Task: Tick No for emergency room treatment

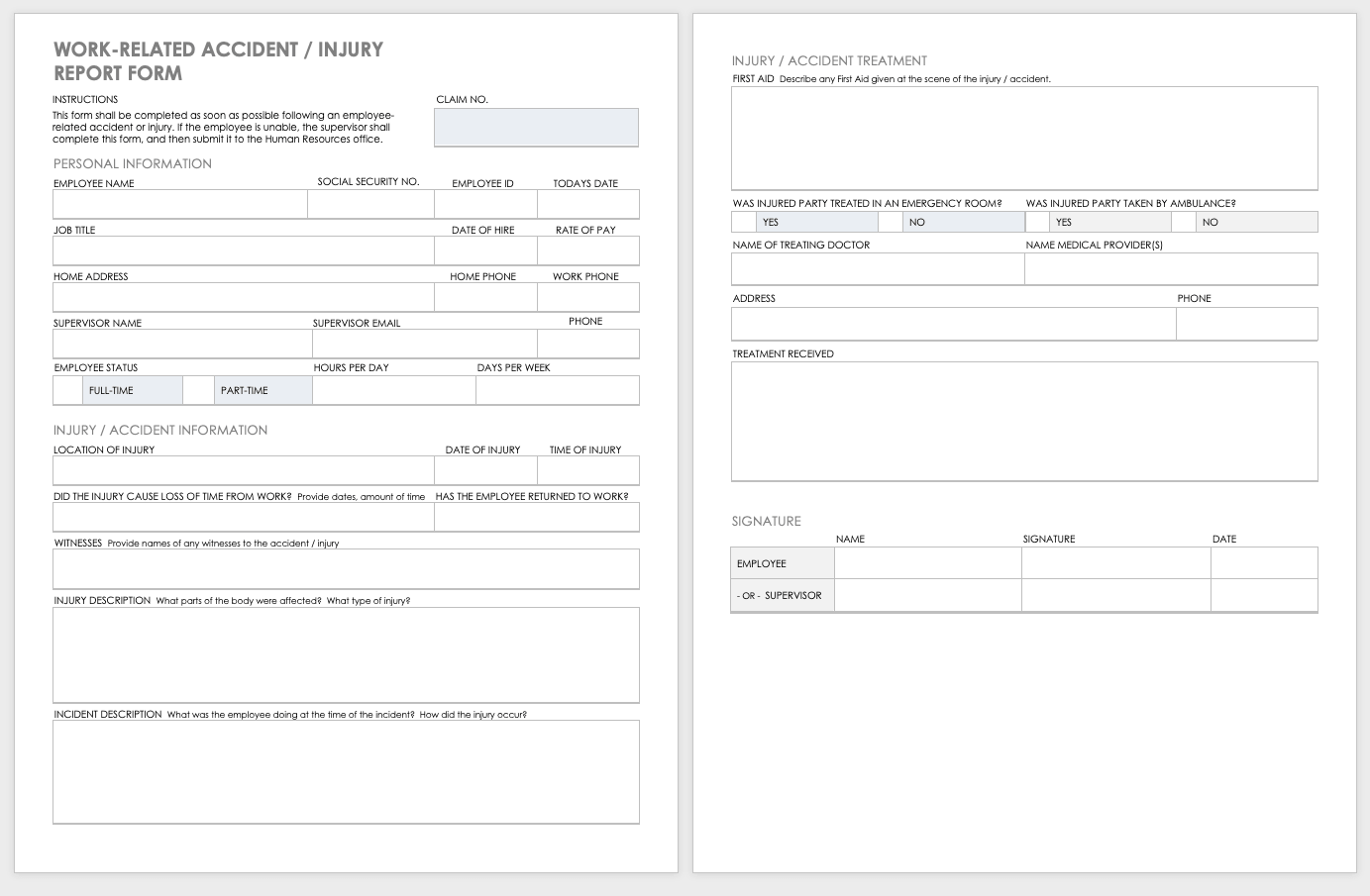Action: 890,223
